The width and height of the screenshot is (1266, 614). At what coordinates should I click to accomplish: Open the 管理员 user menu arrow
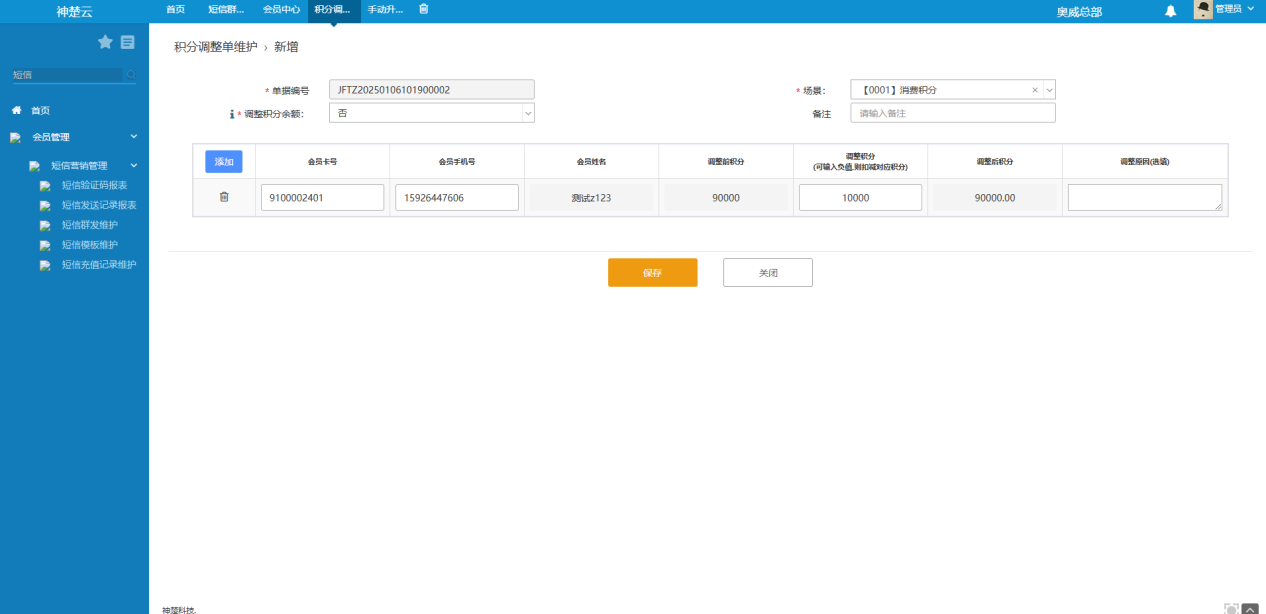point(1250,8)
